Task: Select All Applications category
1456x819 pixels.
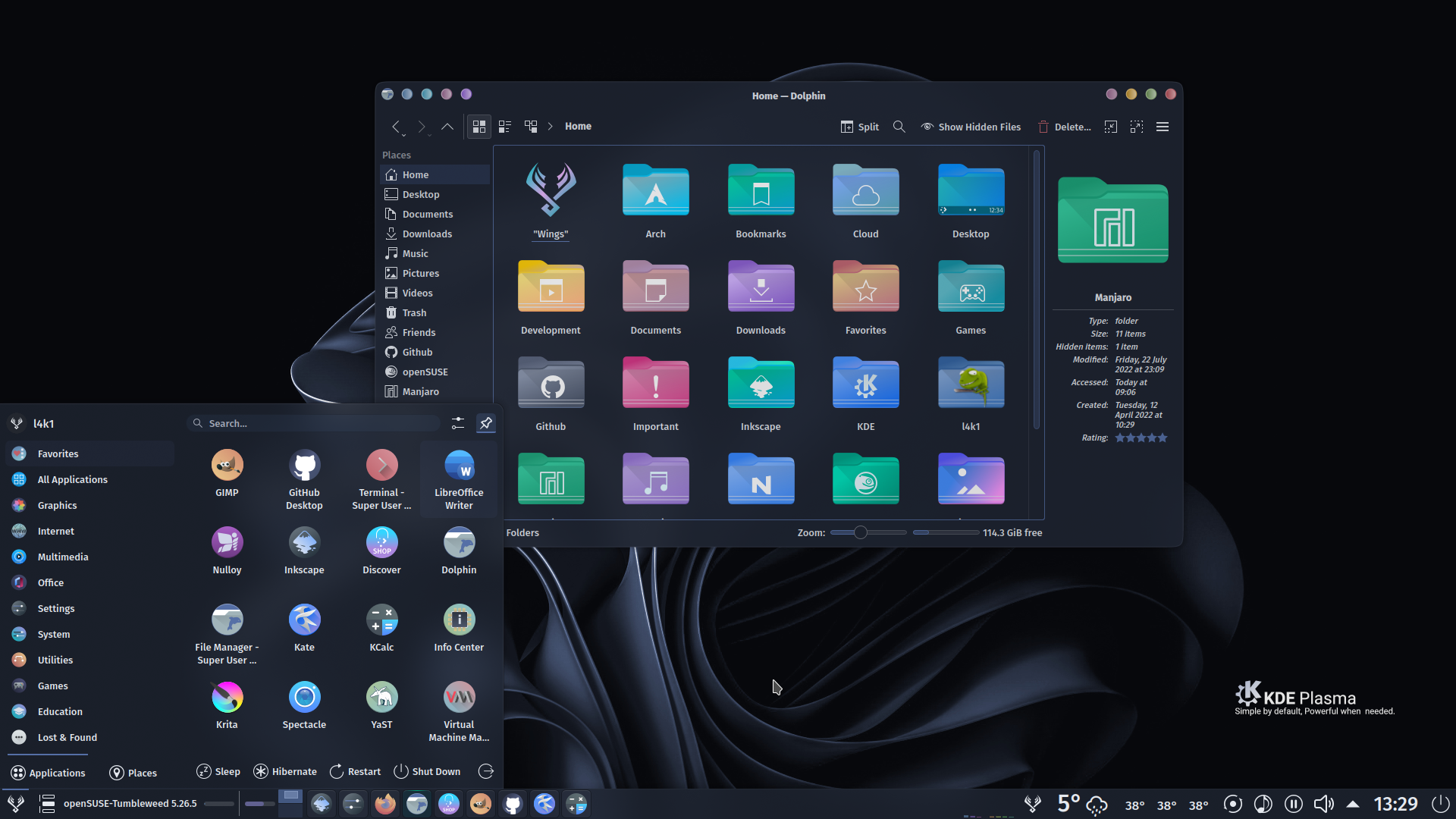Action: (x=90, y=479)
